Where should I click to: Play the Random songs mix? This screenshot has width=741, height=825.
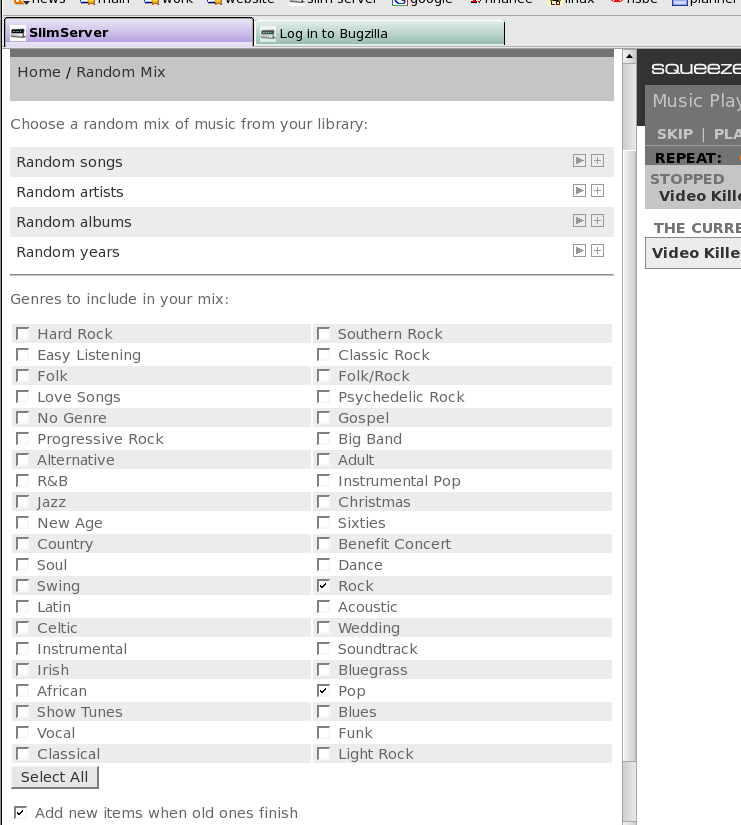coord(579,161)
